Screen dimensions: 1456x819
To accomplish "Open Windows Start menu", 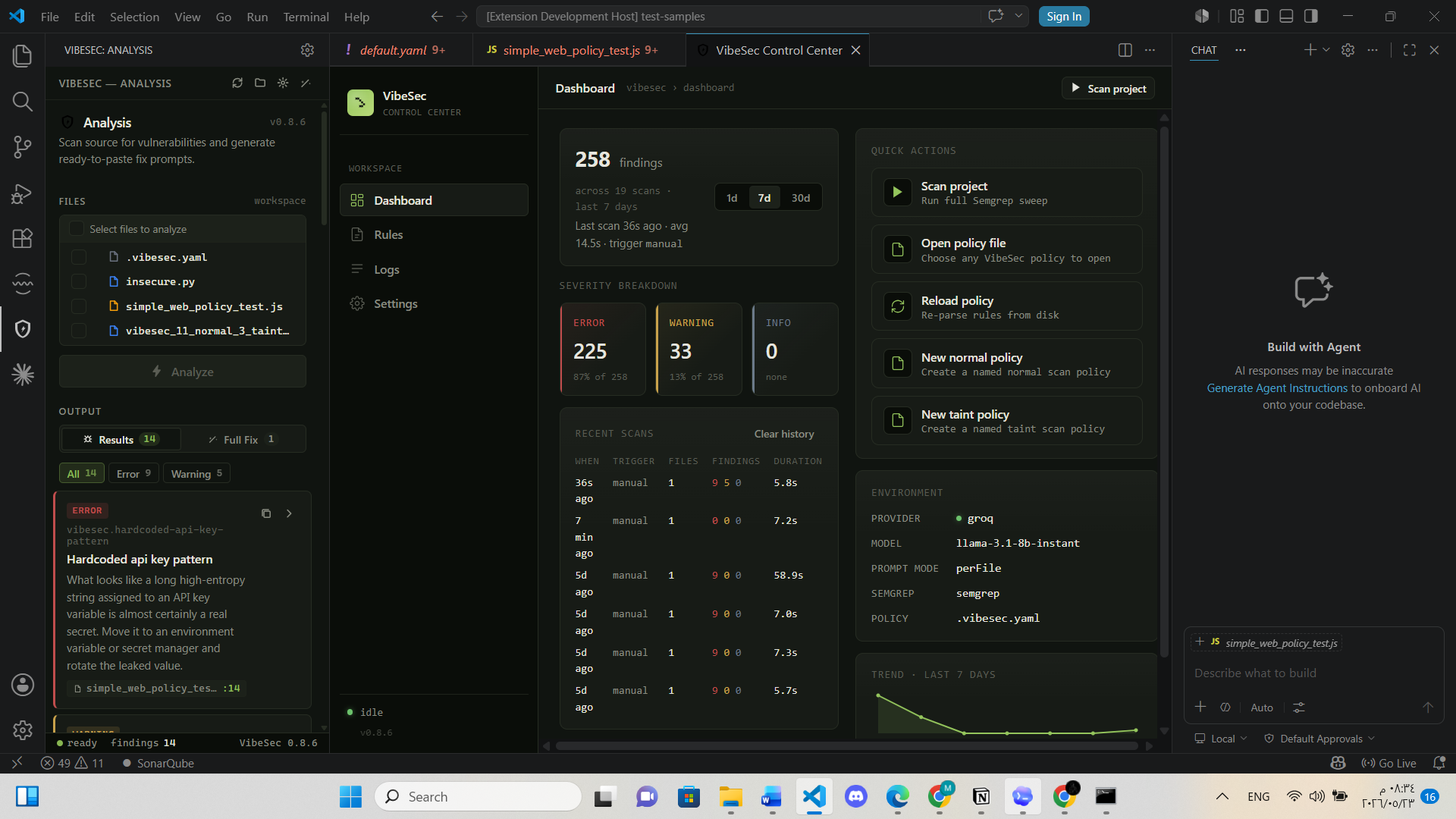I will (x=350, y=796).
